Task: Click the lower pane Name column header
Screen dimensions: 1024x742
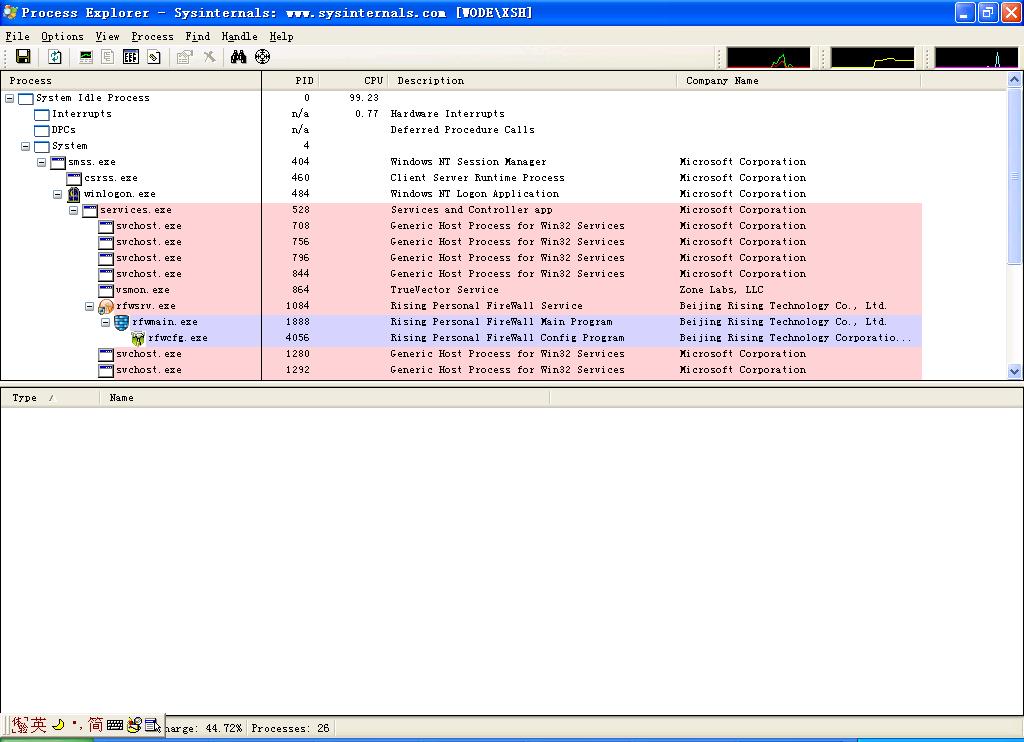Action: 324,398
